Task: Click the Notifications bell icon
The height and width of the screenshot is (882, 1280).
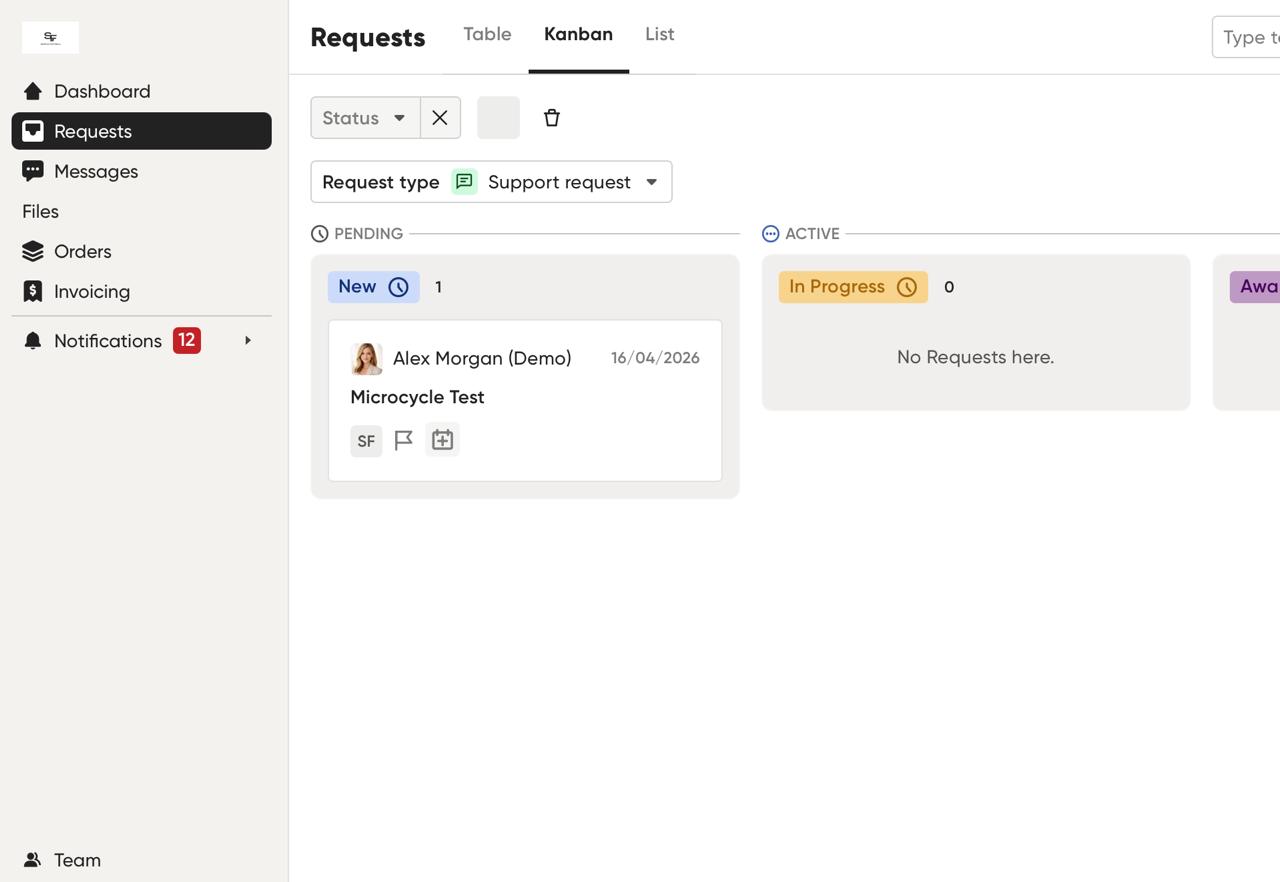Action: (x=33, y=341)
